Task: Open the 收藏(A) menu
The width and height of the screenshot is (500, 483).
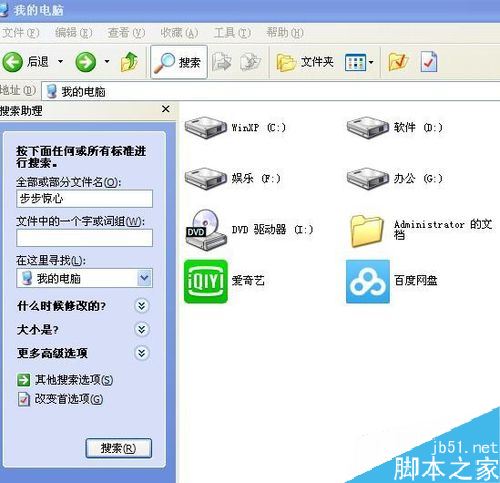Action: coord(179,33)
